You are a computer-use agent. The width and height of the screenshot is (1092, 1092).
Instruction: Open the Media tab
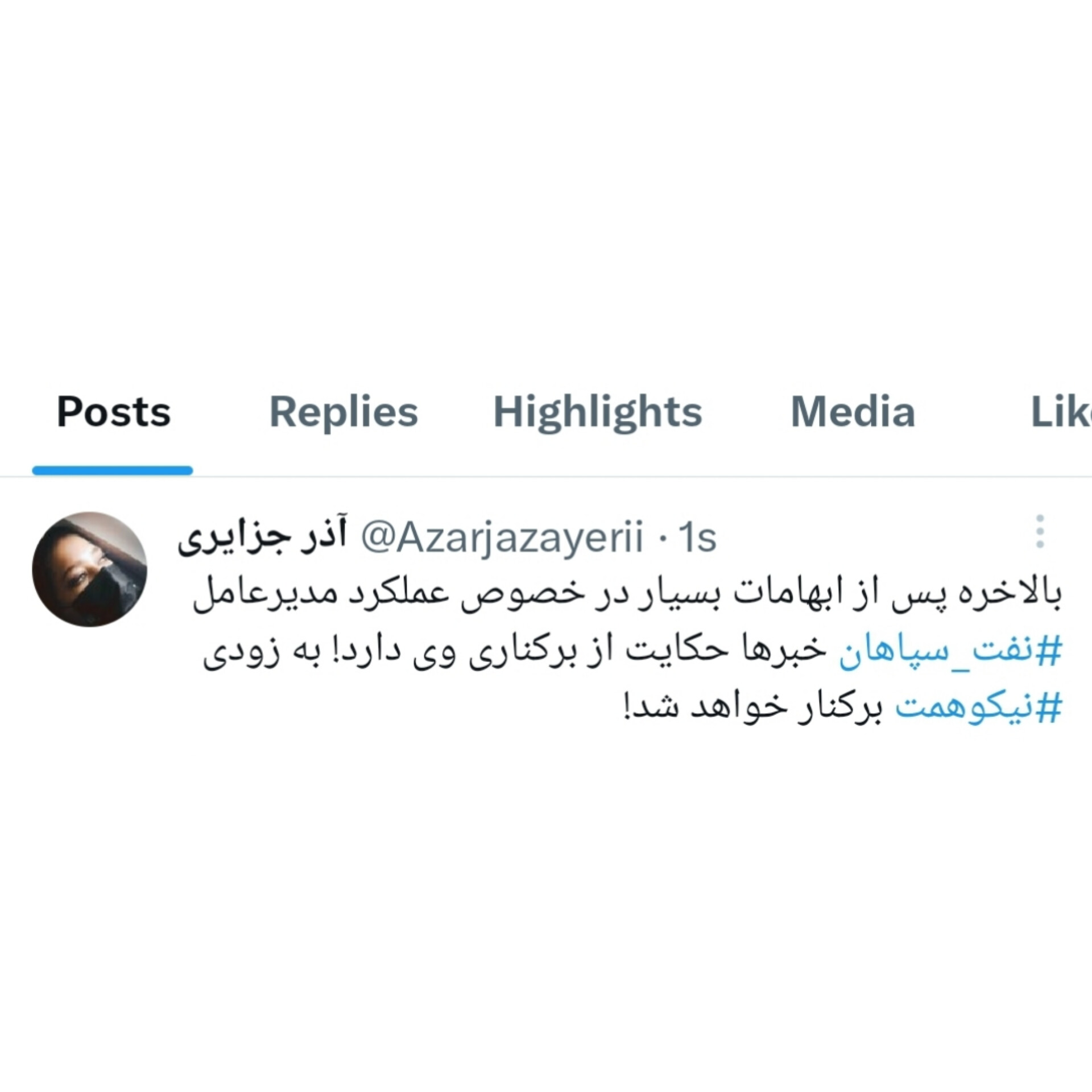pyautogui.click(x=853, y=411)
